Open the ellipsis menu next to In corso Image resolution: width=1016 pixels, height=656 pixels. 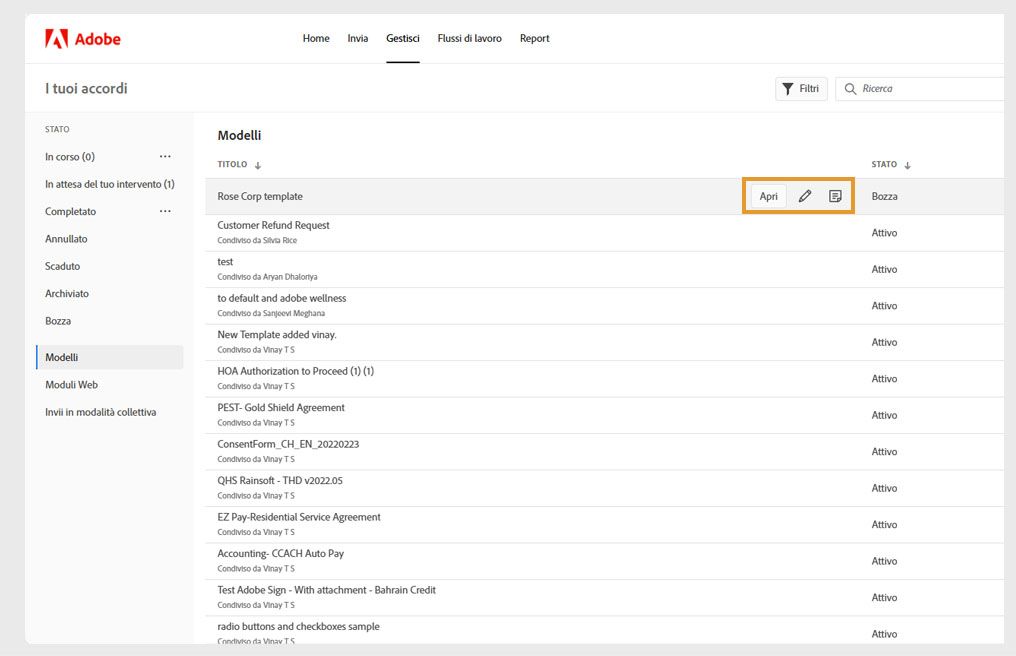(165, 157)
